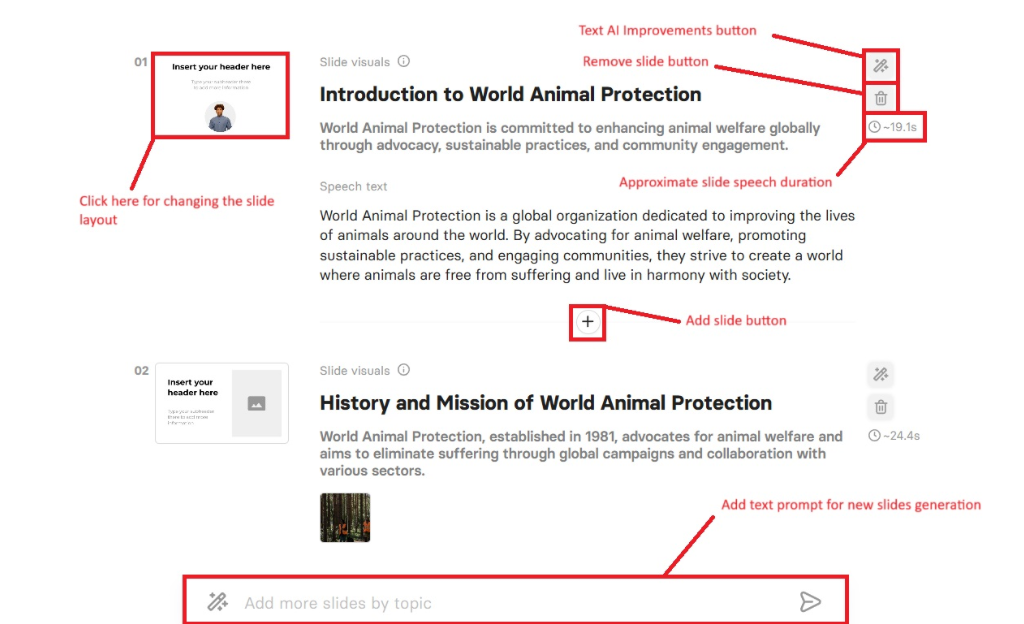Click Text AI Improvements wand on slide 01

click(x=880, y=65)
